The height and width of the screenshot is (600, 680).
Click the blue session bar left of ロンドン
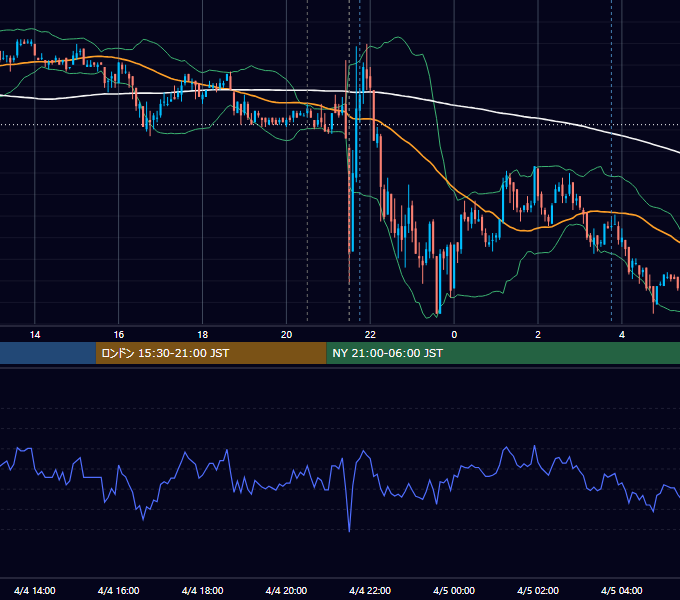[48, 353]
